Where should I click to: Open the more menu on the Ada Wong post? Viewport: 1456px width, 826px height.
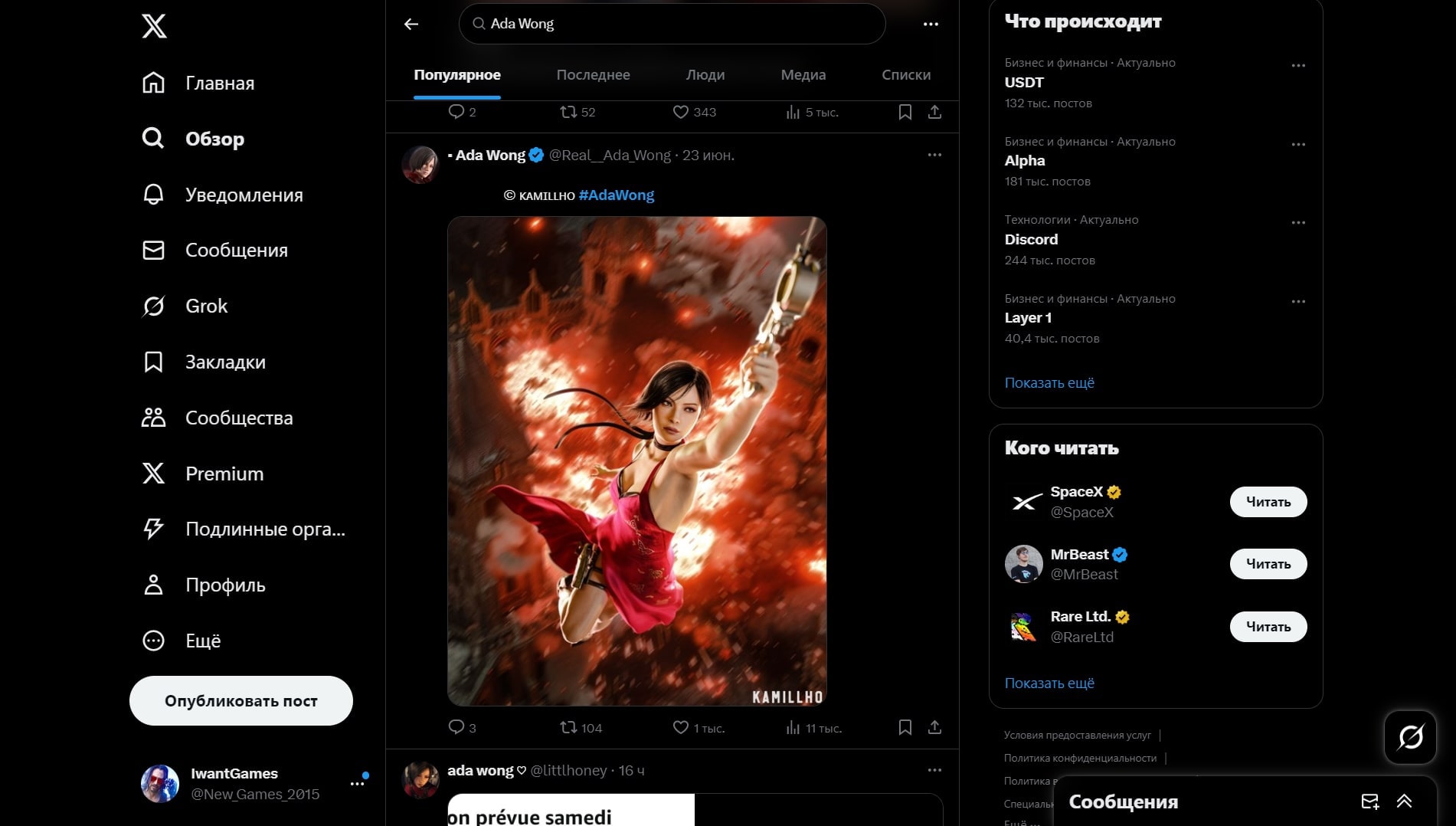point(934,155)
